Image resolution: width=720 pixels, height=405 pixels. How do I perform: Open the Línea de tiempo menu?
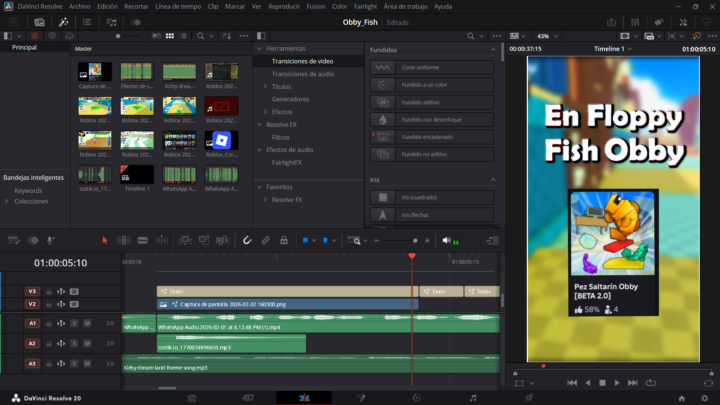[178, 6]
